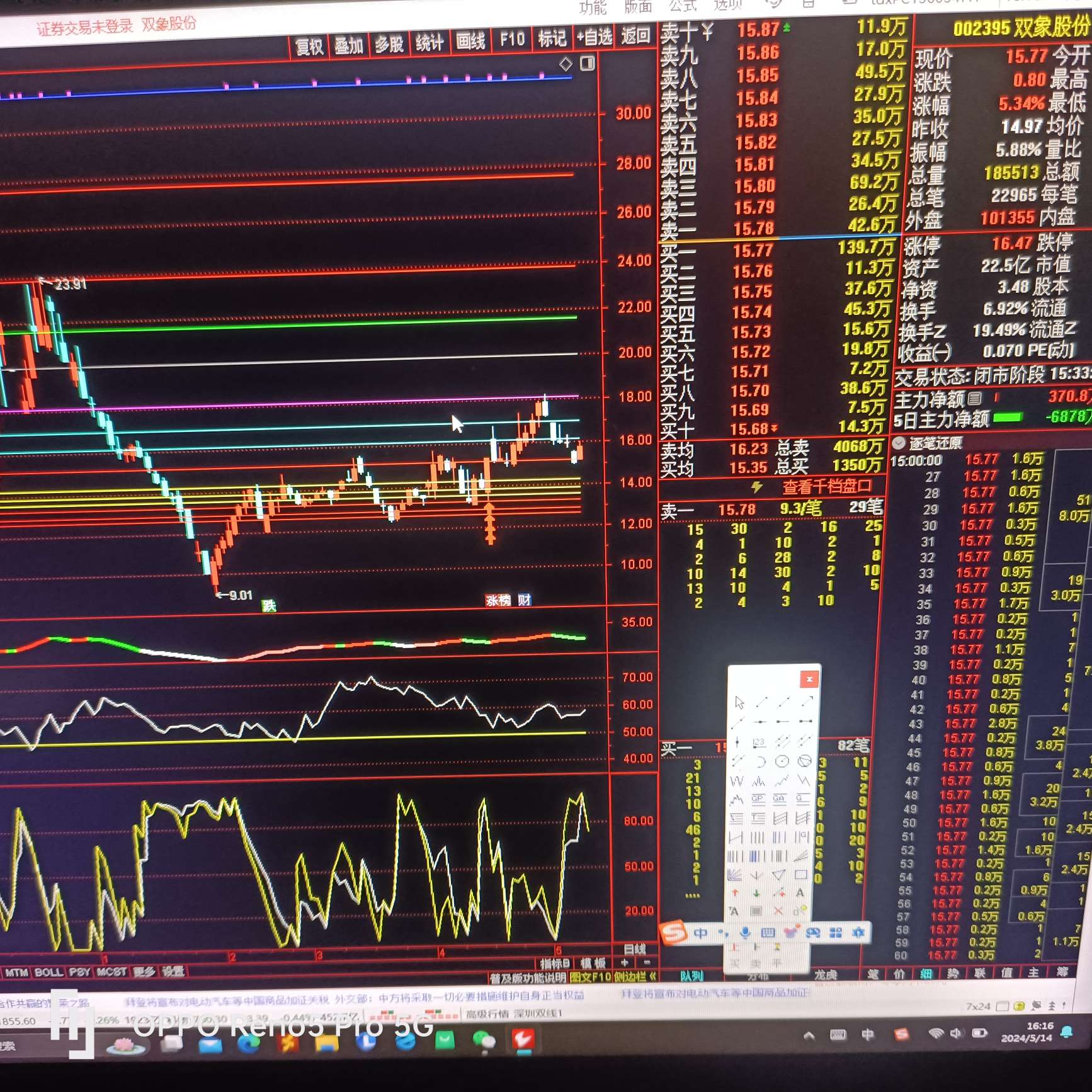
Task: Click the 返回 back button
Action: tap(635, 35)
